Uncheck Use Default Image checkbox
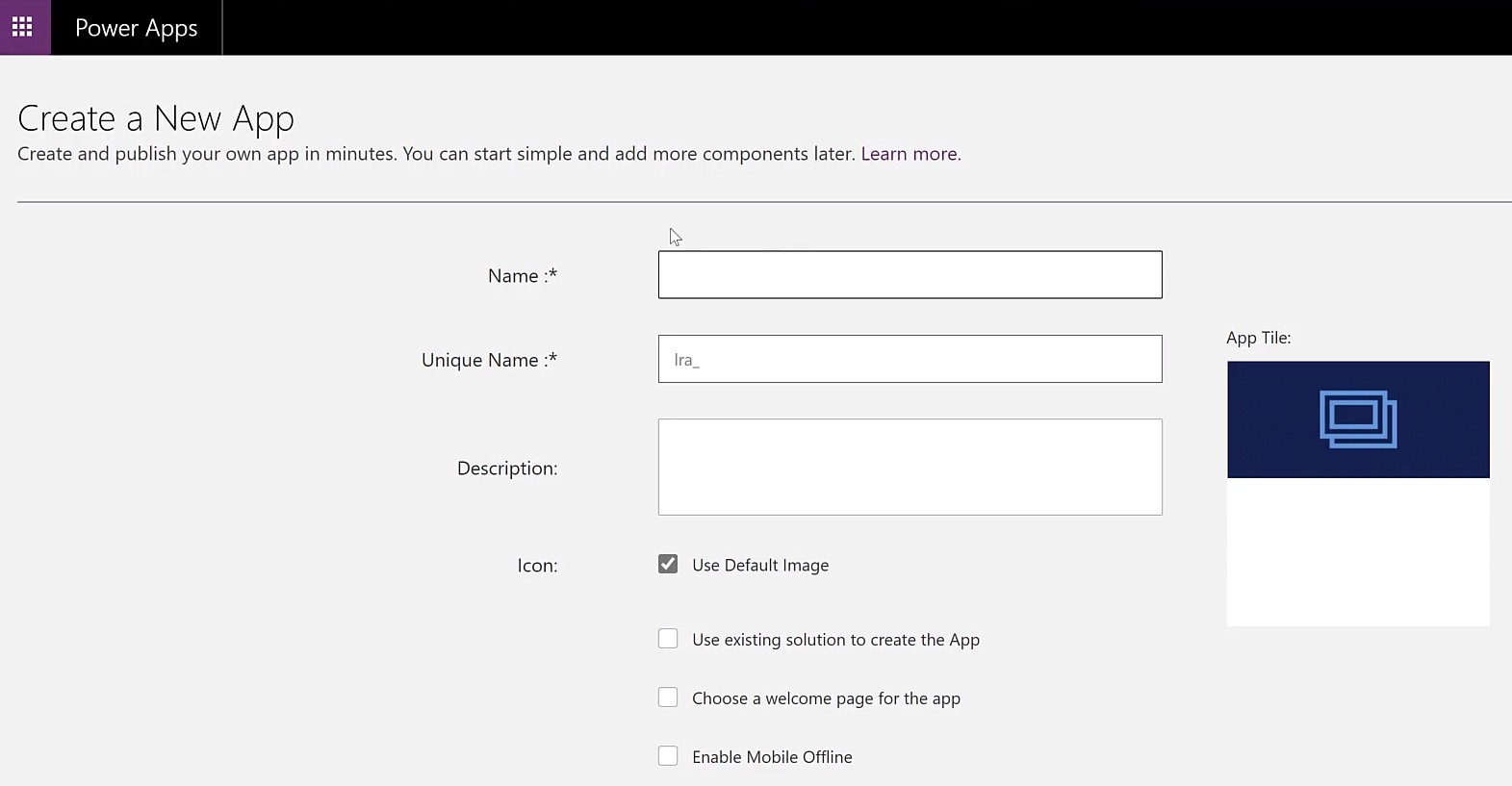Image resolution: width=1512 pixels, height=786 pixels. pos(668,564)
